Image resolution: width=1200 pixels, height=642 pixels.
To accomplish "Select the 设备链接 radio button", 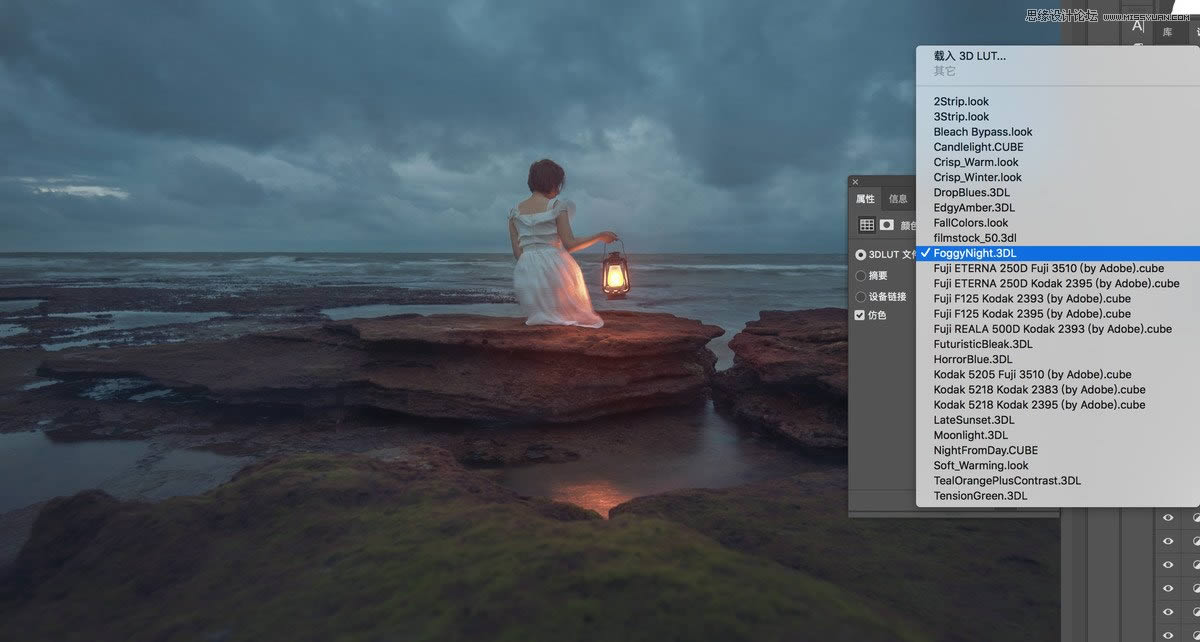I will (x=861, y=297).
